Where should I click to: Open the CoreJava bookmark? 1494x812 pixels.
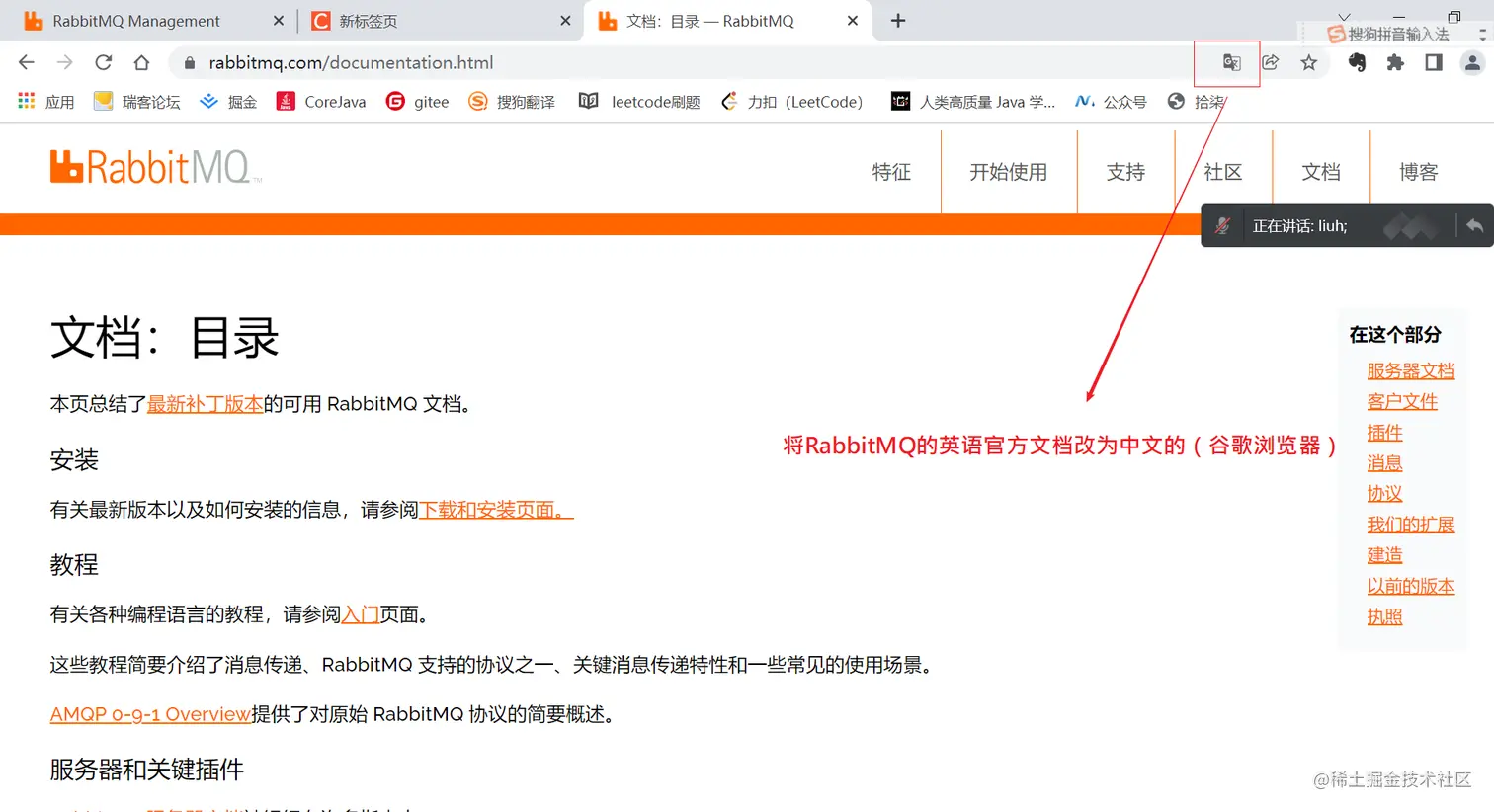321,101
